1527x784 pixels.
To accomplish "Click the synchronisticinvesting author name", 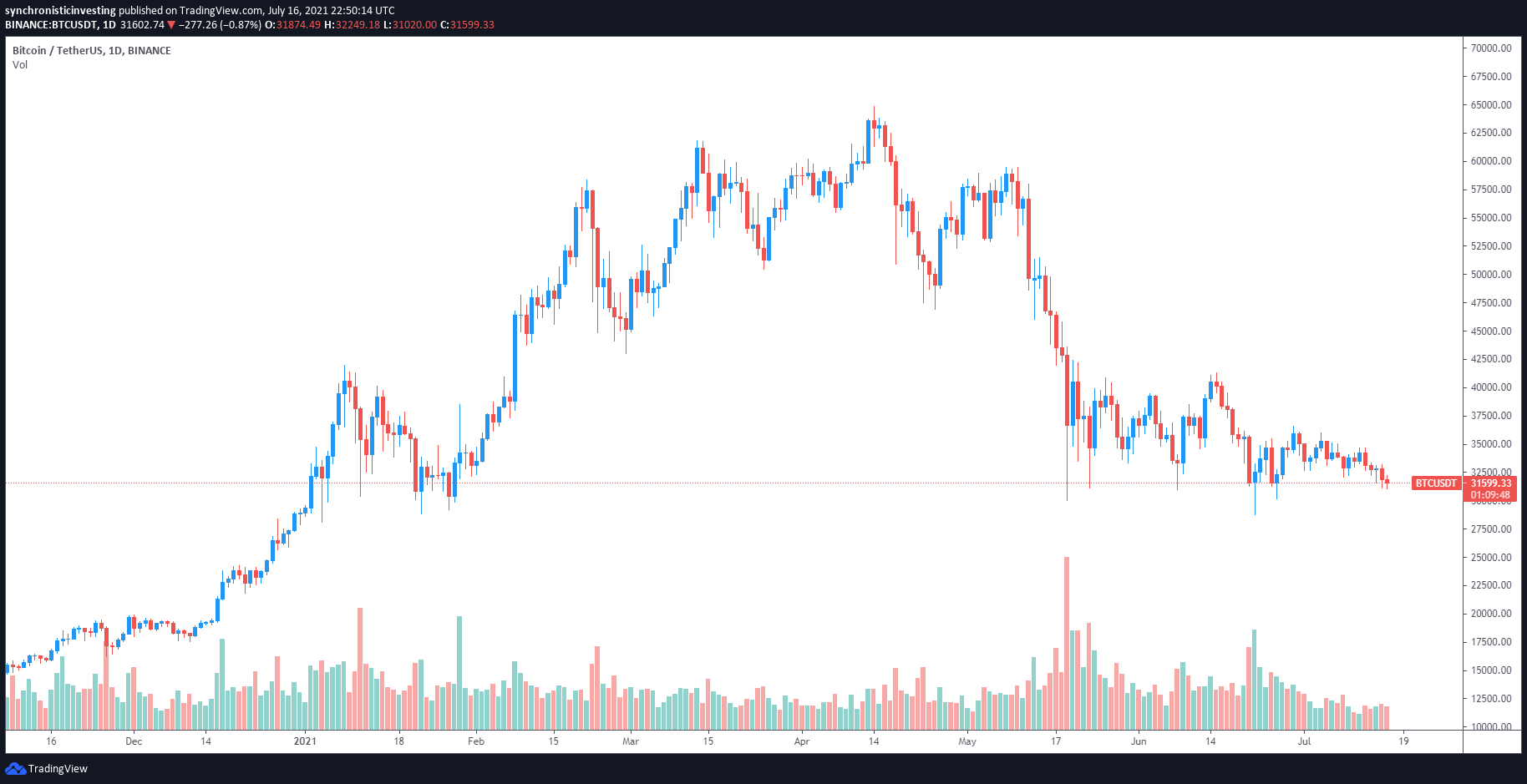I will point(60,11).
